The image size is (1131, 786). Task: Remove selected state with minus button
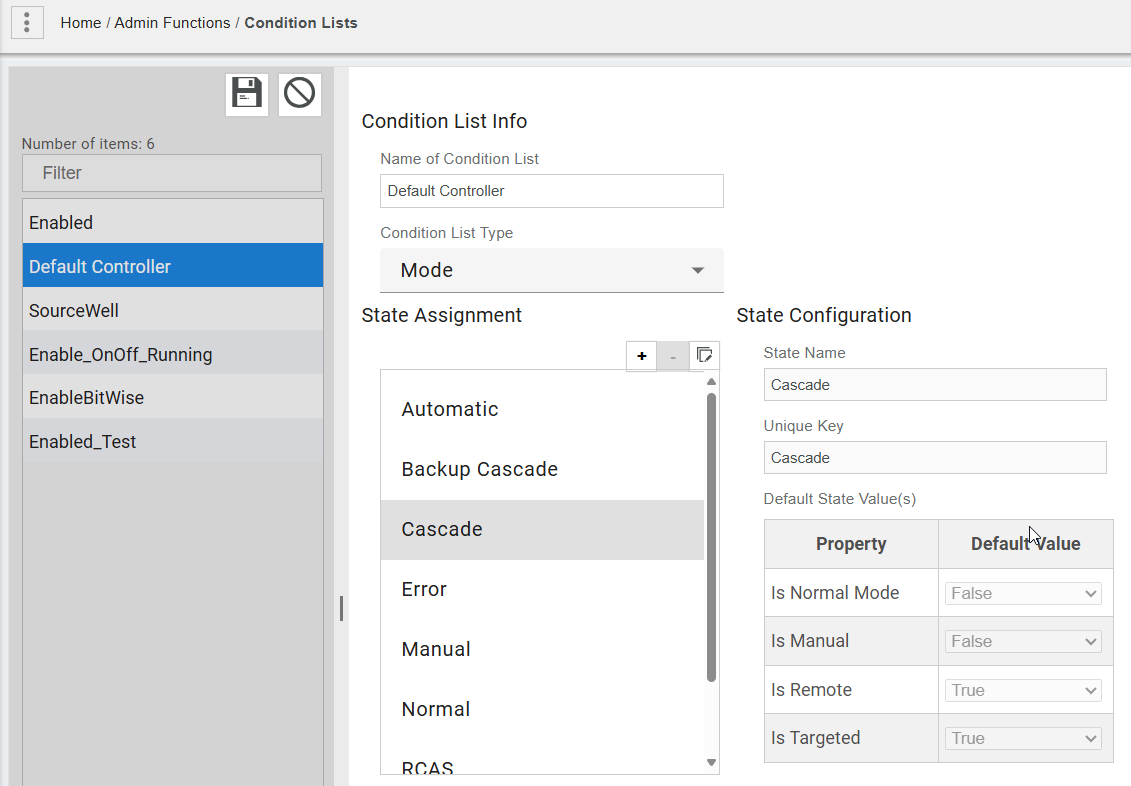(x=673, y=356)
